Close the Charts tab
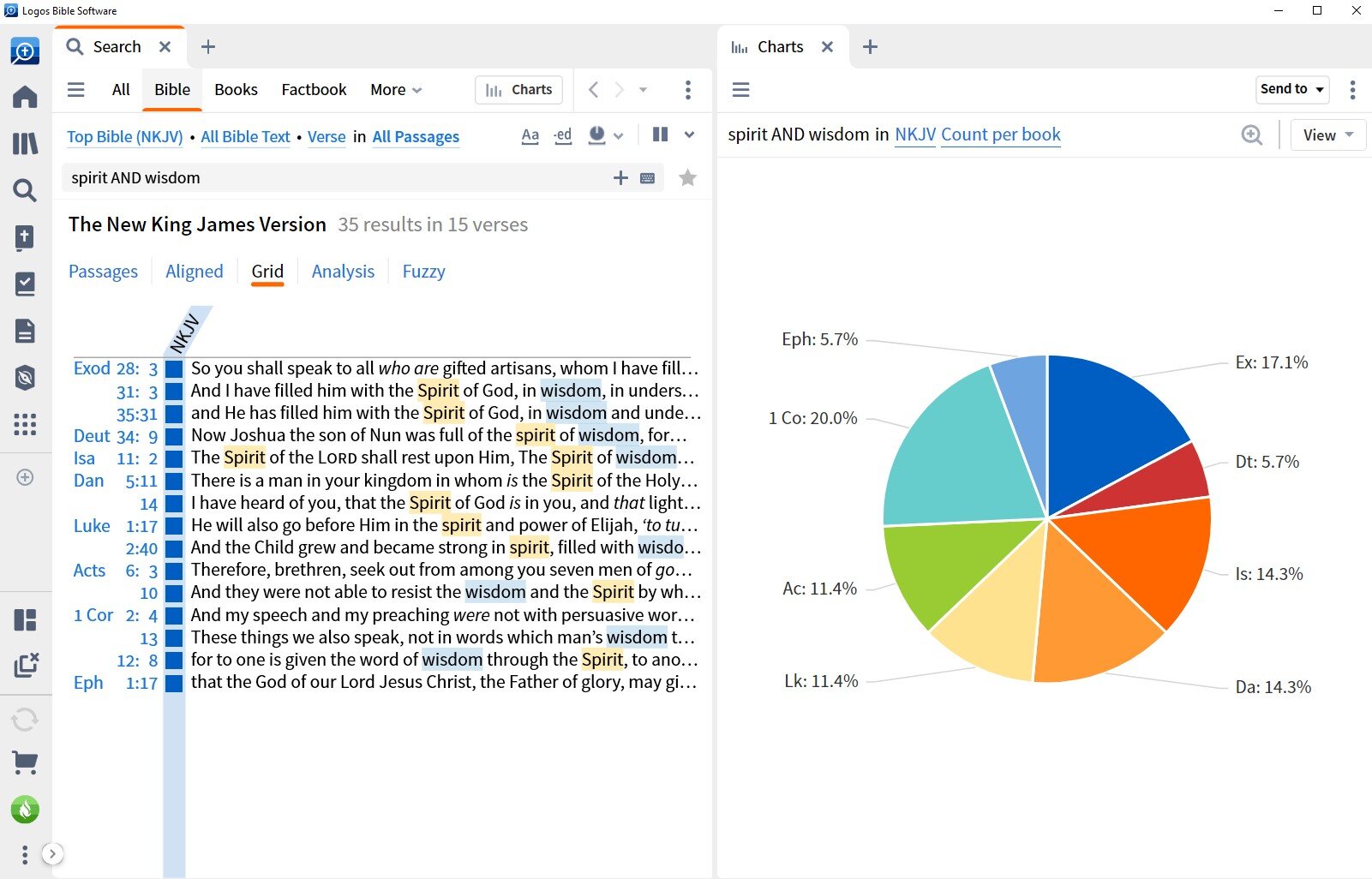The width and height of the screenshot is (1372, 879). pyautogui.click(x=827, y=47)
